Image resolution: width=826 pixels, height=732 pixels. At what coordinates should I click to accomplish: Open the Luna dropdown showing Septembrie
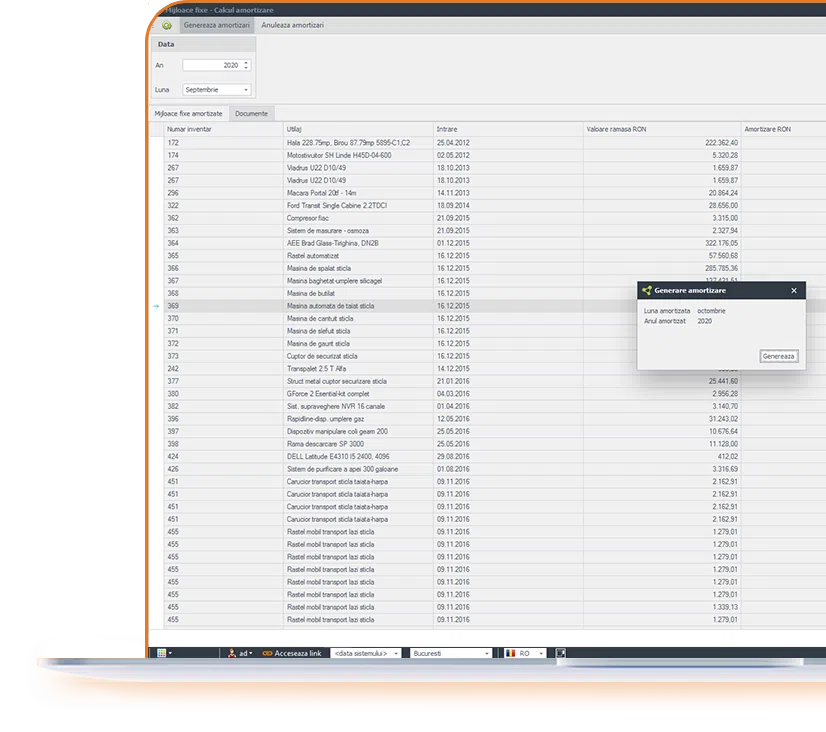pyautogui.click(x=244, y=89)
